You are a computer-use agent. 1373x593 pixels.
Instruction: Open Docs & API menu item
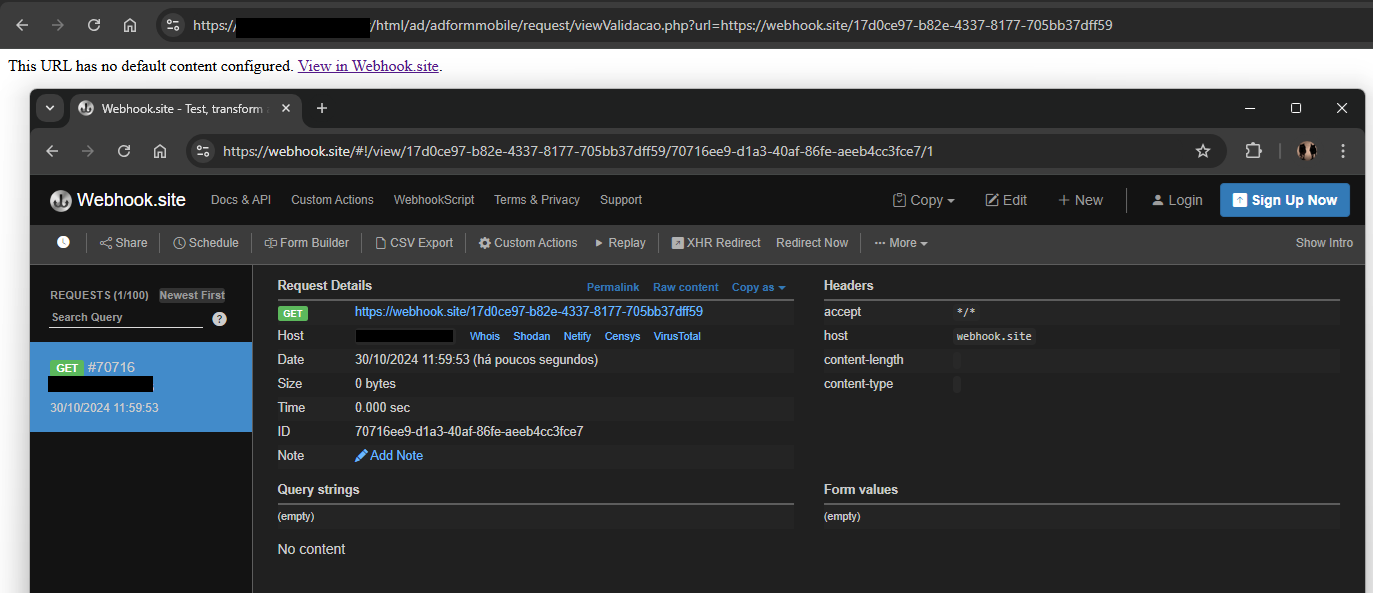pos(241,200)
